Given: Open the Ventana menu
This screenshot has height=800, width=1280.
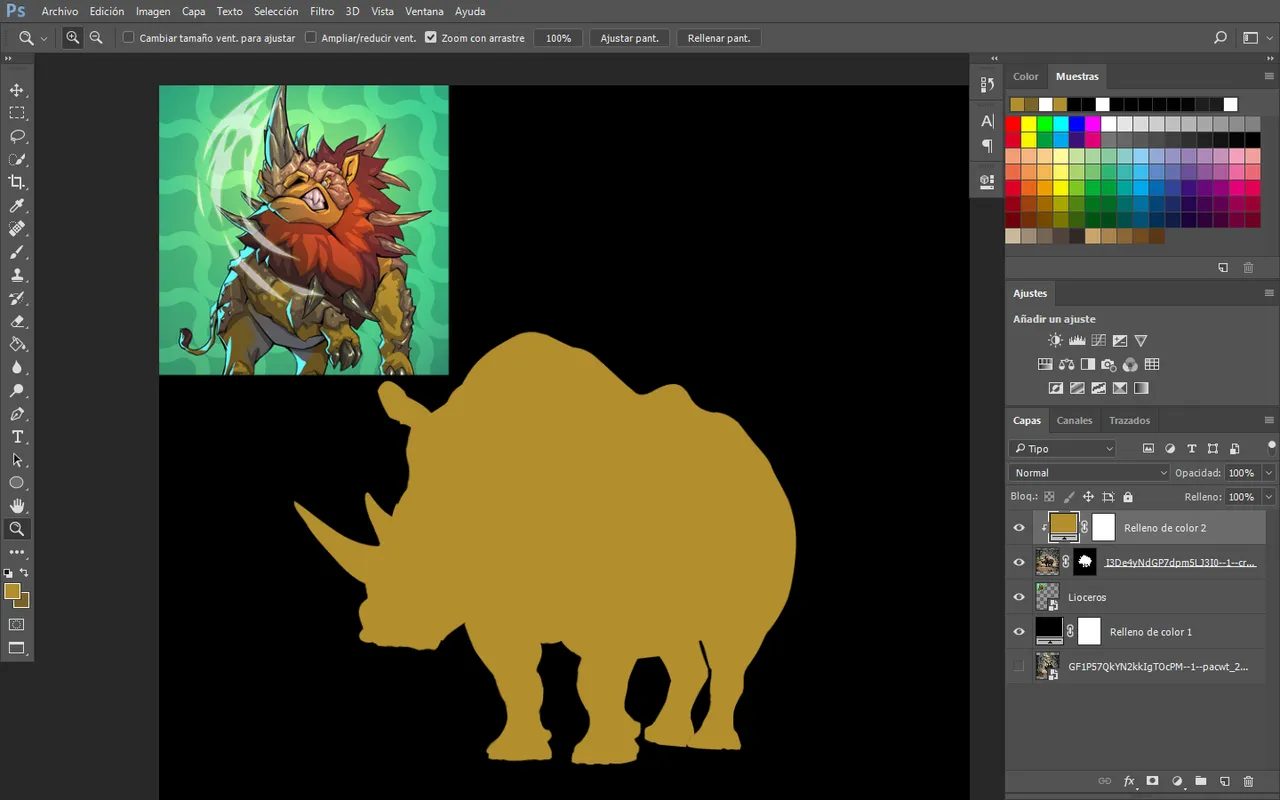Looking at the screenshot, I should coord(425,11).
